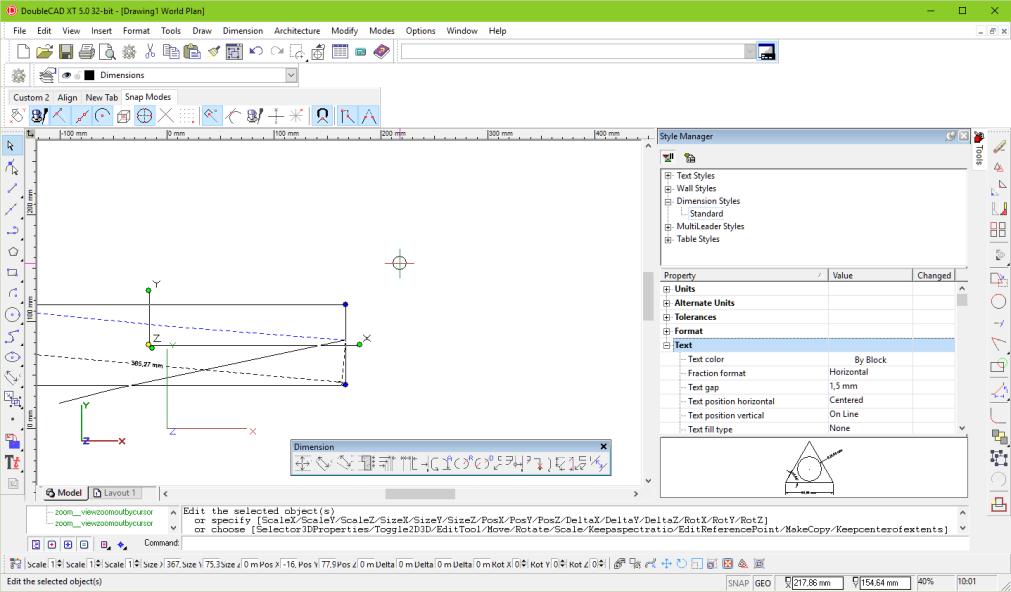The image size is (1011, 592).
Task: Expand the MultiLeader Styles node
Action: coord(669,227)
